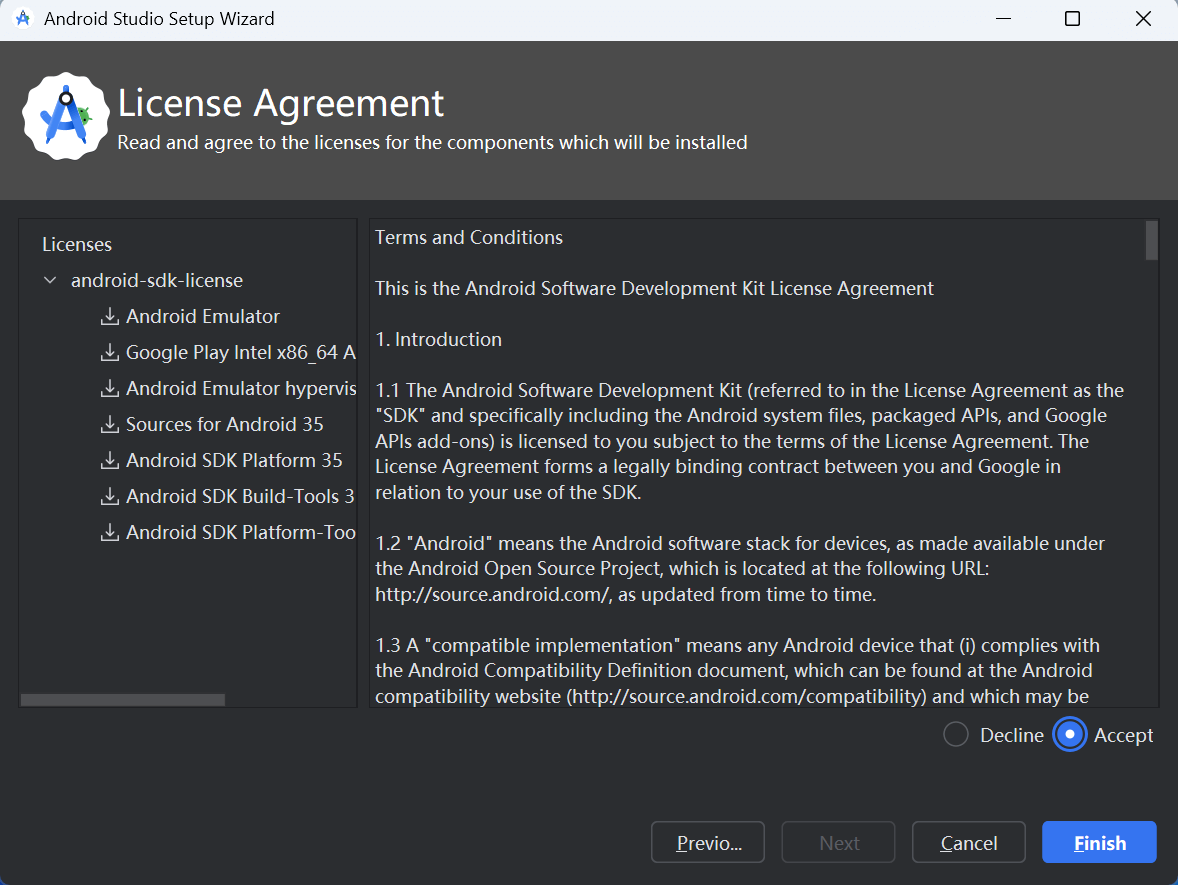Viewport: 1178px width, 885px height.
Task: Collapse the android-sdk-license tree node
Action: (x=50, y=280)
